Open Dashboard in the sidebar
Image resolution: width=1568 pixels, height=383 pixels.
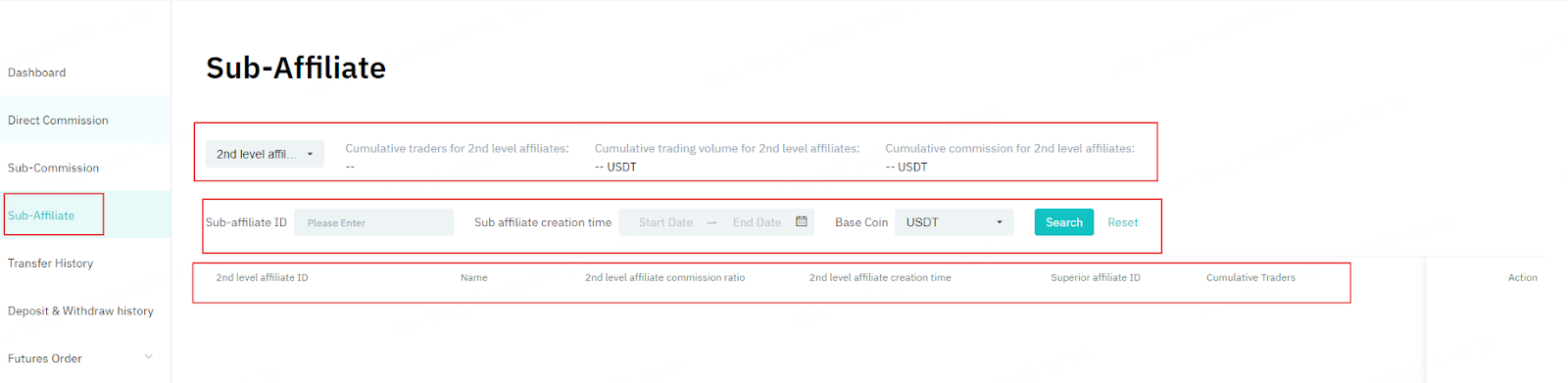pos(37,72)
